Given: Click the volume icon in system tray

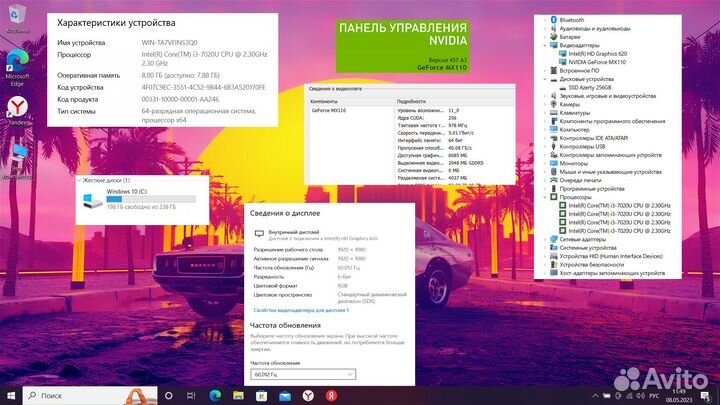Looking at the screenshot, I should [x=641, y=396].
